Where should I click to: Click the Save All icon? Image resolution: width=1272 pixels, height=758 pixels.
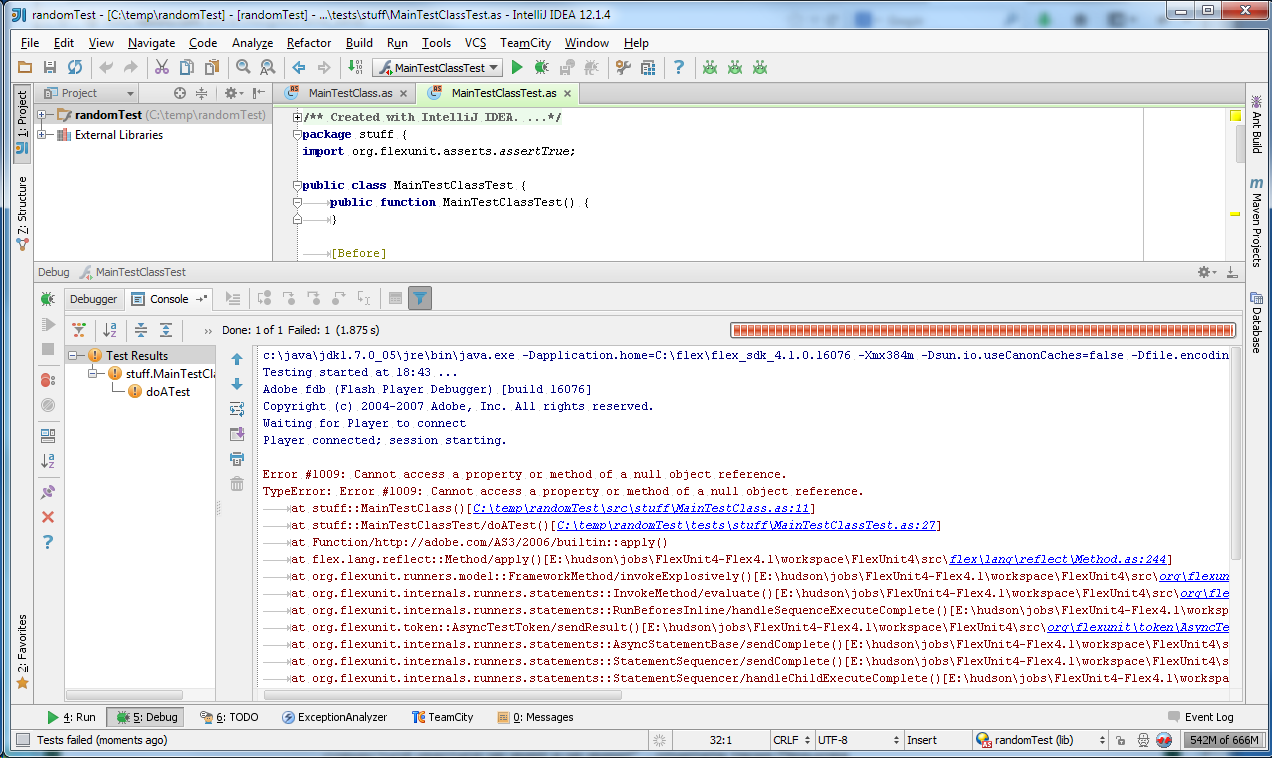[49, 67]
